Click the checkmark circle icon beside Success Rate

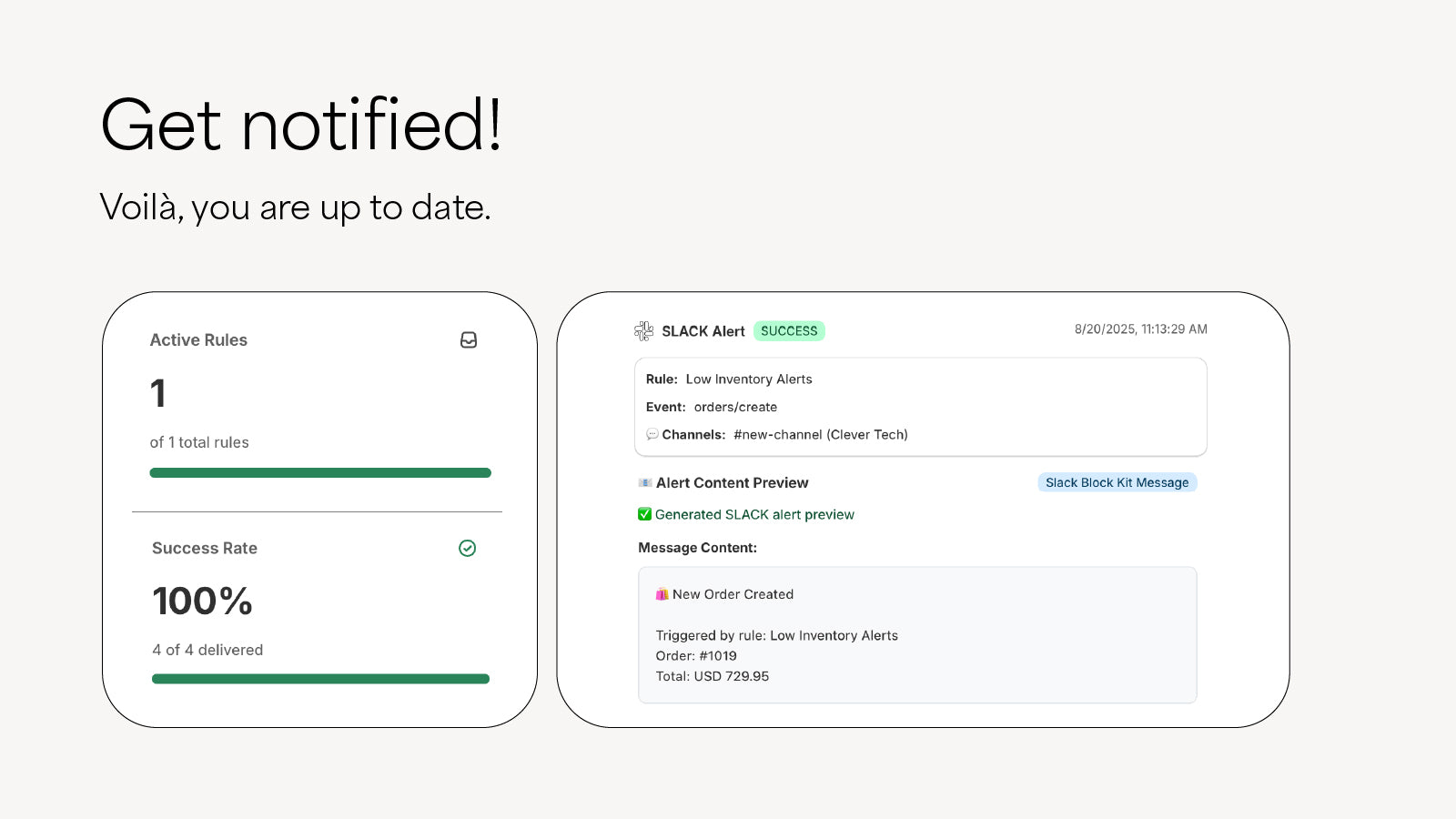(468, 548)
